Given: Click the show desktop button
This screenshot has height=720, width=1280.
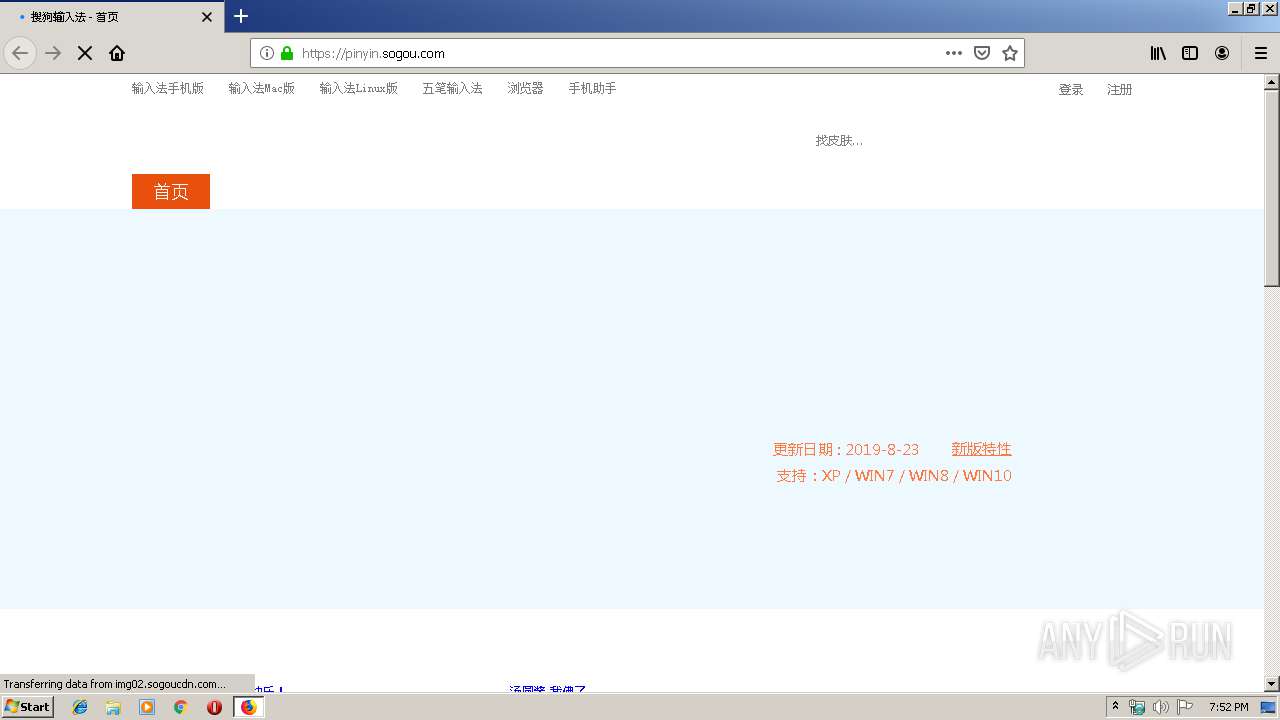Looking at the screenshot, I should (1269, 707).
